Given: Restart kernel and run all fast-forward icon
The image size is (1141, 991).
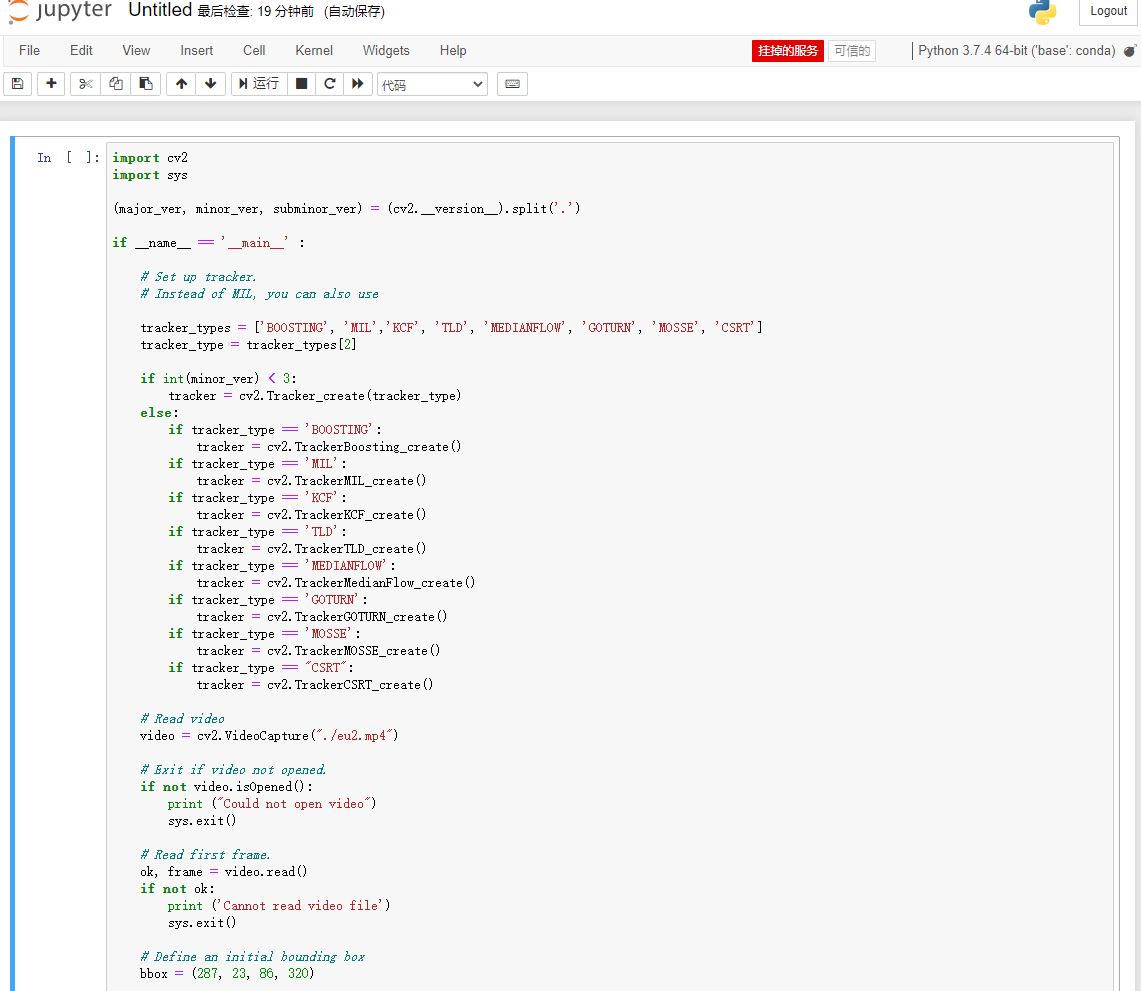Looking at the screenshot, I should pyautogui.click(x=357, y=84).
